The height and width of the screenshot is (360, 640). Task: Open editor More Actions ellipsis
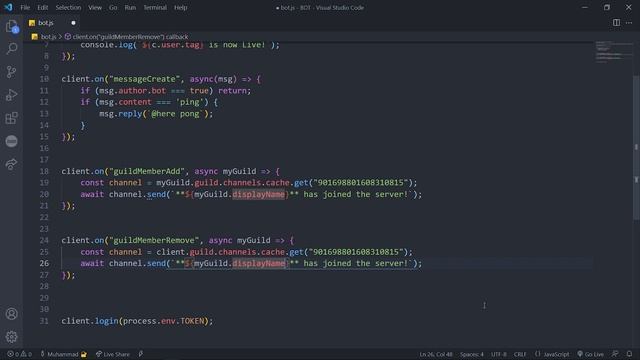[x=629, y=23]
